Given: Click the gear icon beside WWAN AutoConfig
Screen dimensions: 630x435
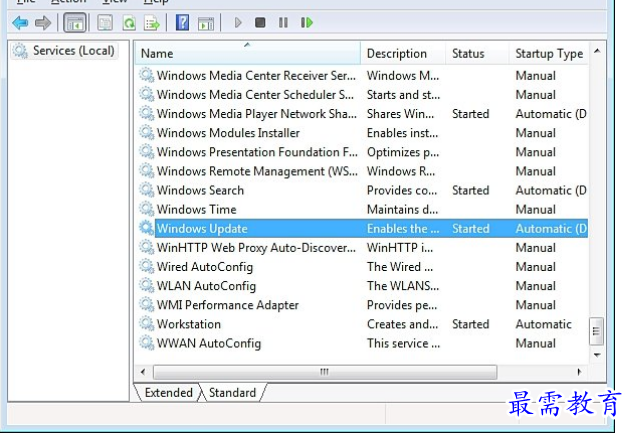Looking at the screenshot, I should 147,343.
